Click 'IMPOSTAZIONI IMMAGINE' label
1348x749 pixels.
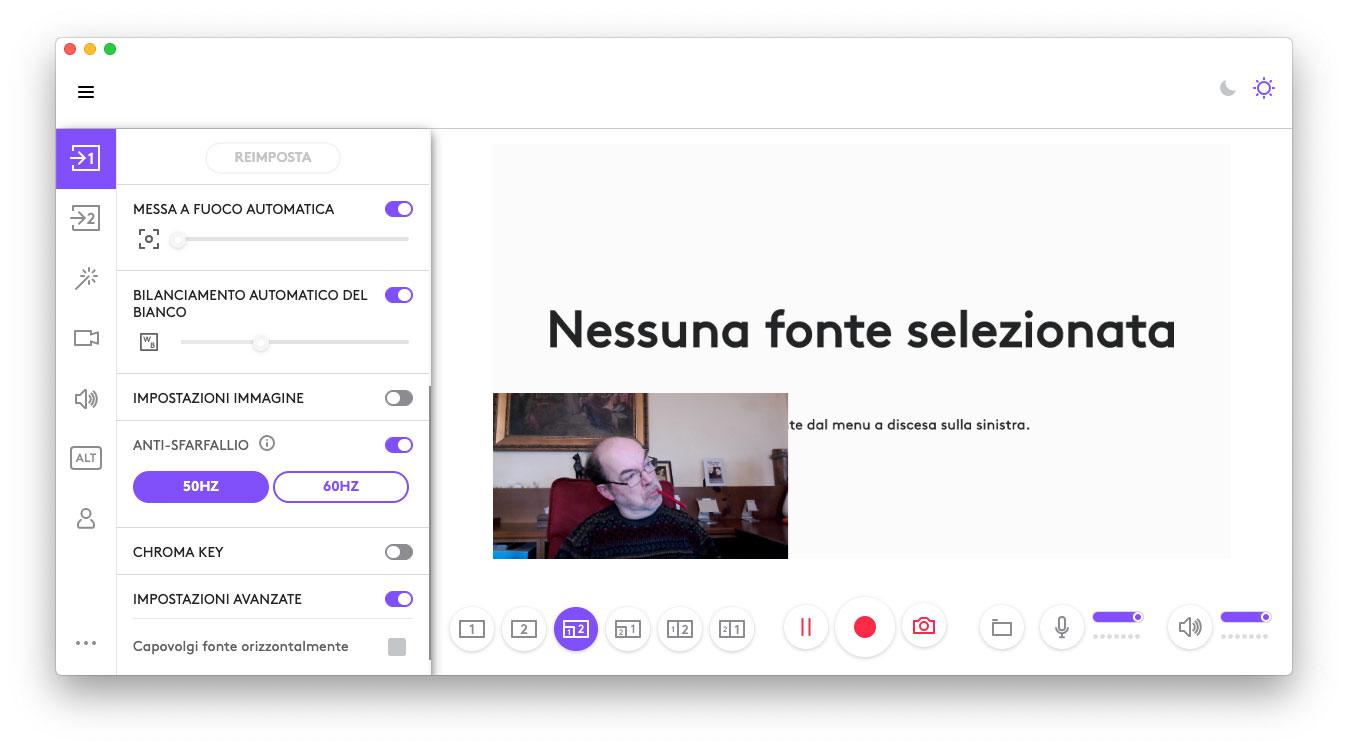(x=218, y=398)
